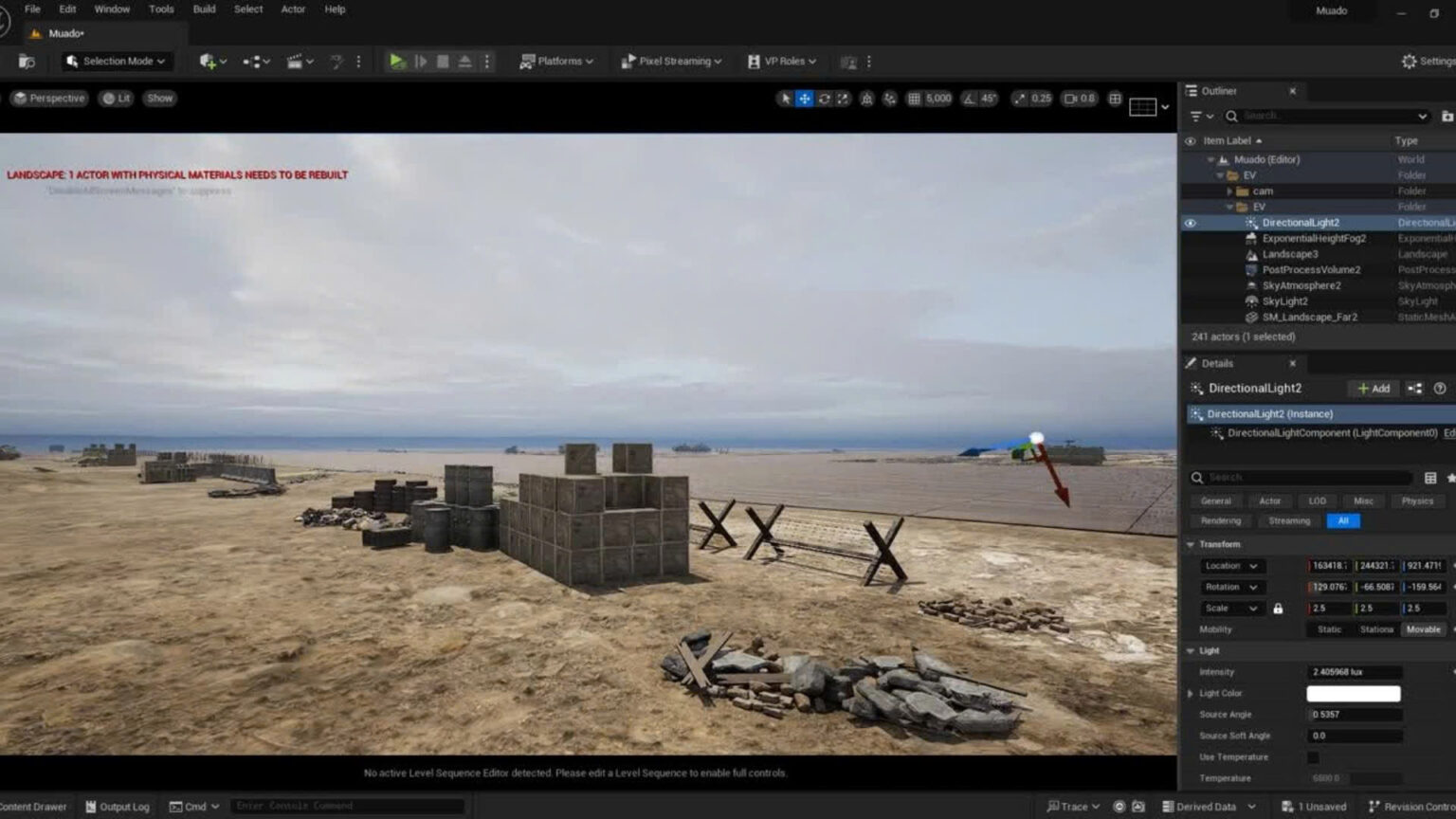Collapse the Transform section in Details
This screenshot has height=819, width=1456.
1191,545
